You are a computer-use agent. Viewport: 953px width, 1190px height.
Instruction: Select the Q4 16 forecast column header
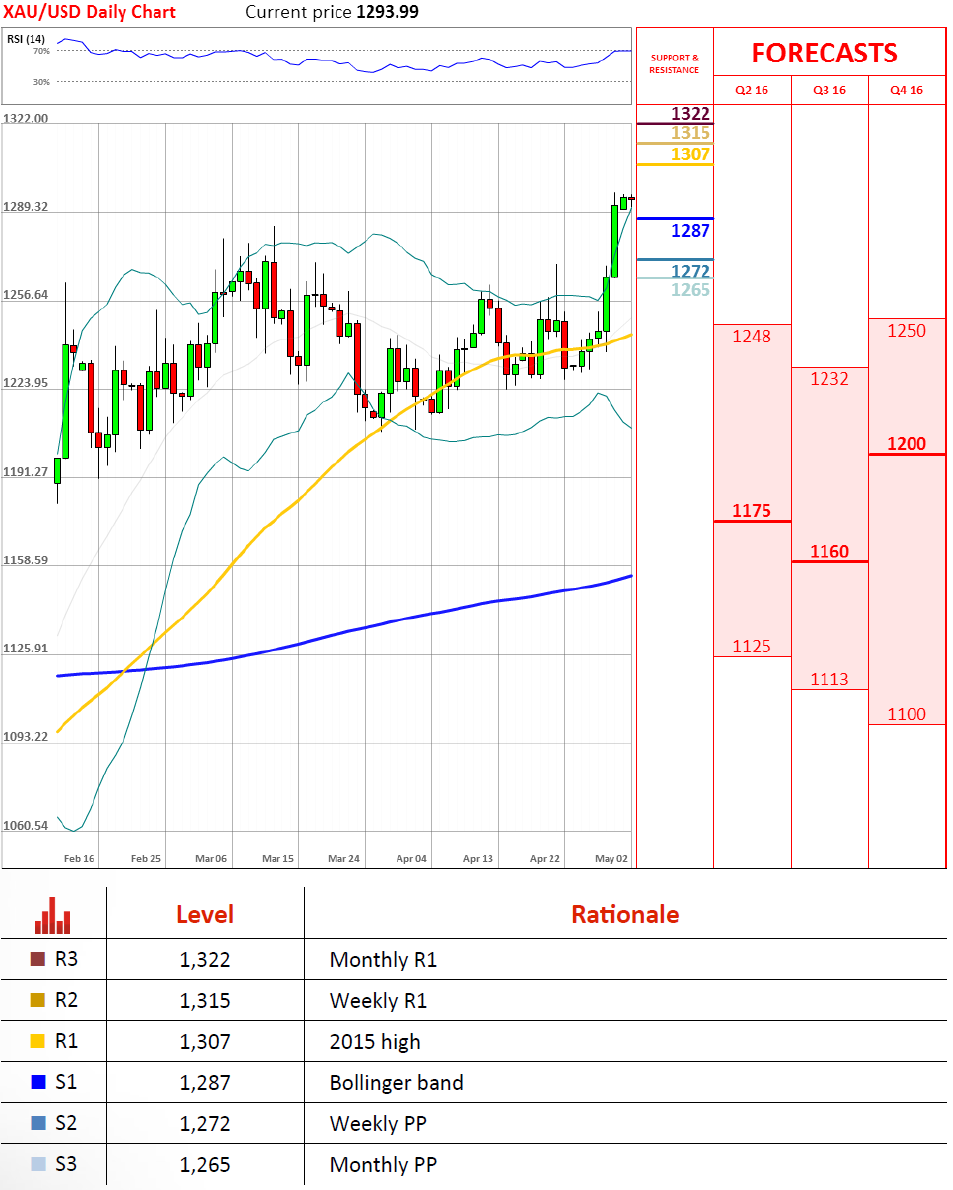coord(906,90)
